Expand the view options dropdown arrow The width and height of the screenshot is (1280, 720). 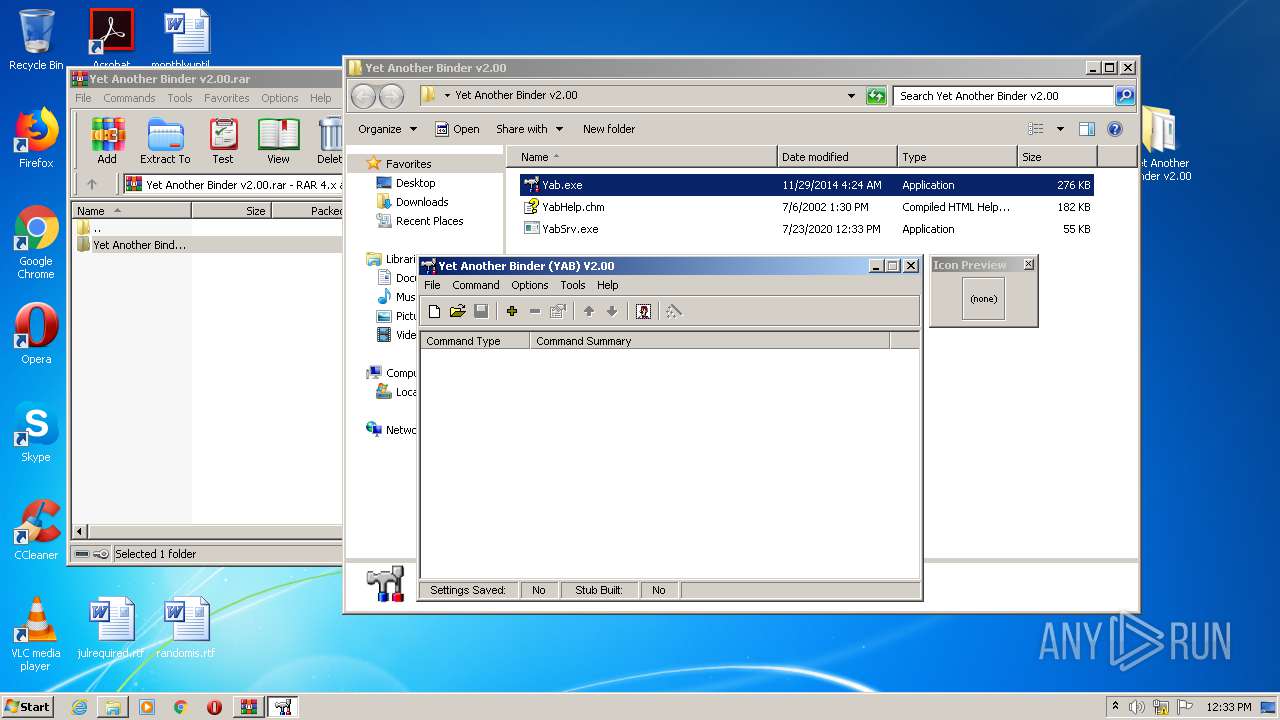click(1060, 129)
